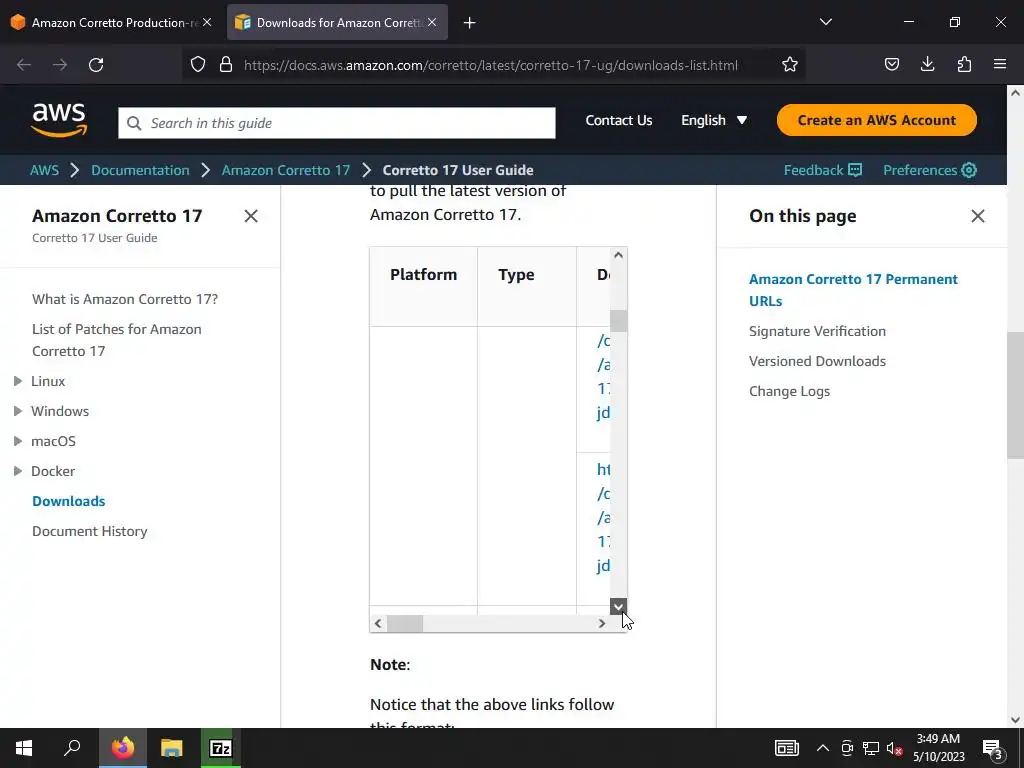Jump to Signature Verification section
1024x768 pixels.
tap(817, 331)
